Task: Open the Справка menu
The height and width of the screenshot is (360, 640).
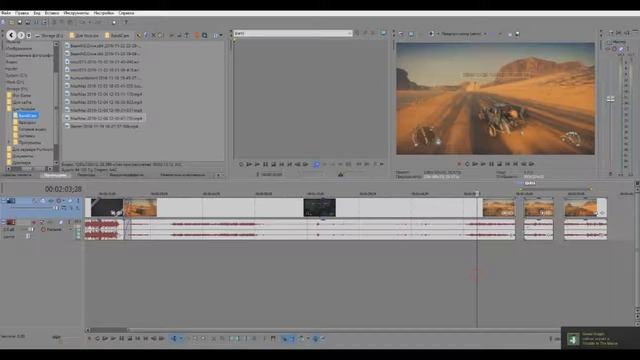Action: (126, 13)
